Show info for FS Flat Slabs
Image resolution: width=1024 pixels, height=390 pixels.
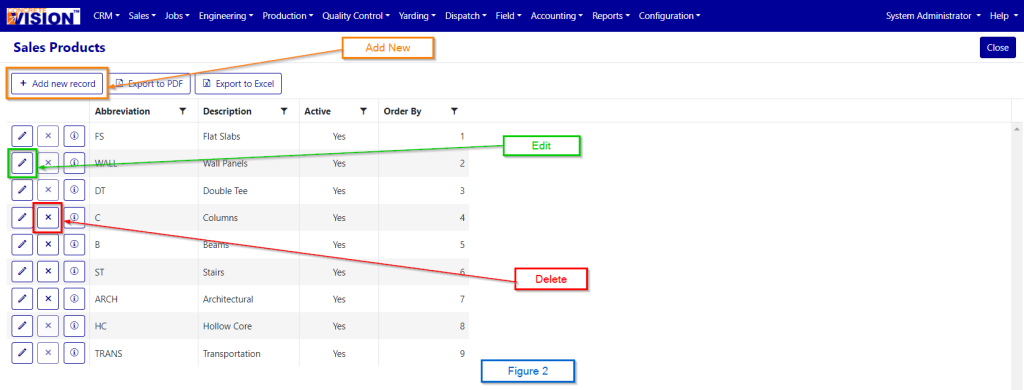point(74,136)
